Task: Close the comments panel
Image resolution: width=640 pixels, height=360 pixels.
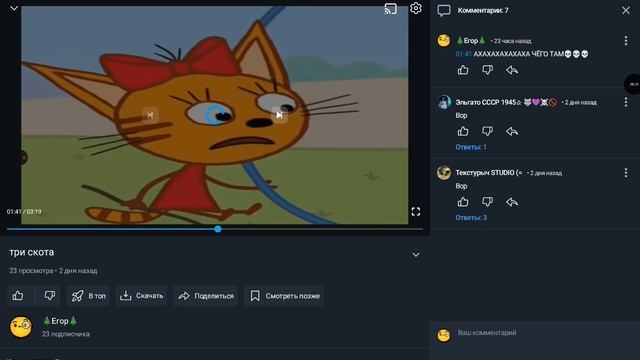Action: click(626, 10)
